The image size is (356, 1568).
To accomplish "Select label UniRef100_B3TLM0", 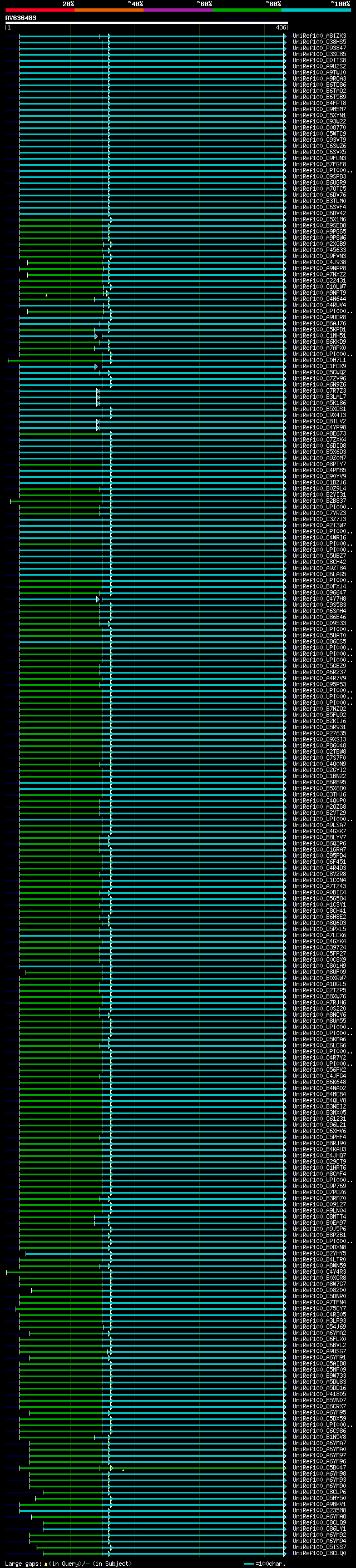I will point(319,201).
